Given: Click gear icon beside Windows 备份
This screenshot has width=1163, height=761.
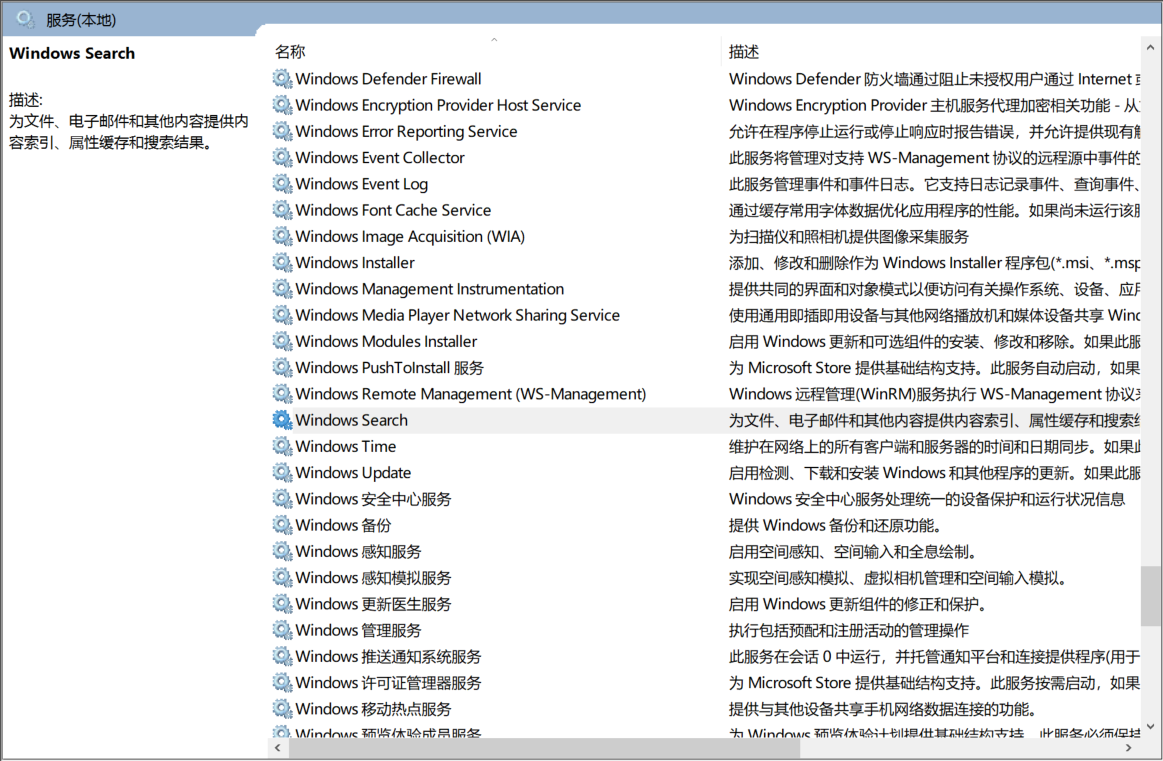Looking at the screenshot, I should tap(282, 524).
